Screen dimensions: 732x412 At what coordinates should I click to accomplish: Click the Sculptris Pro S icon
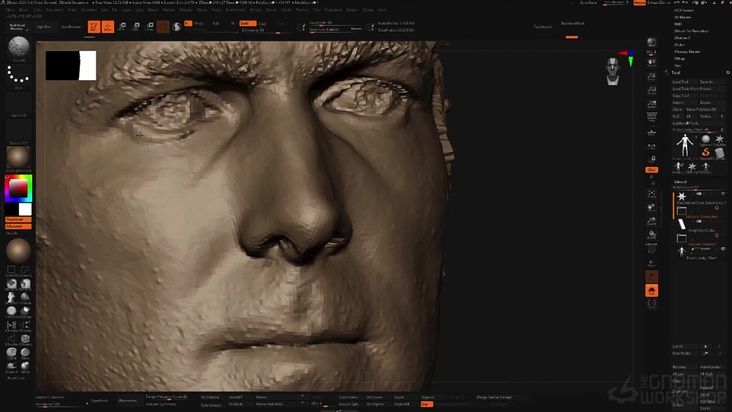[x=176, y=27]
